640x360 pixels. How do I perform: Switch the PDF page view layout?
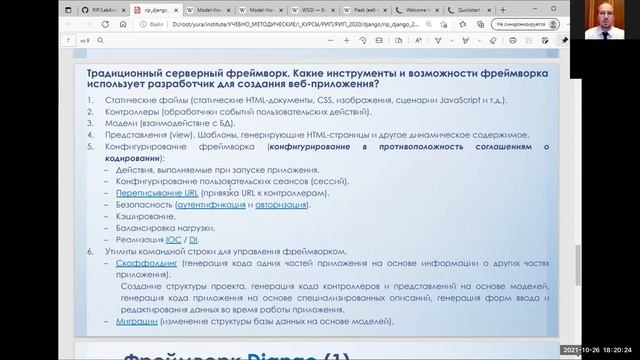click(x=399, y=40)
